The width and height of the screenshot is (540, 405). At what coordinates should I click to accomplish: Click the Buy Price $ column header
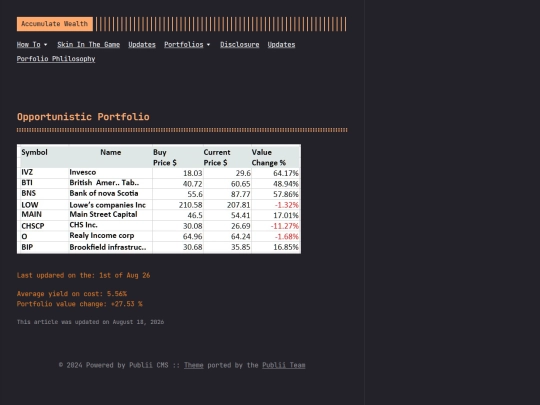165,157
